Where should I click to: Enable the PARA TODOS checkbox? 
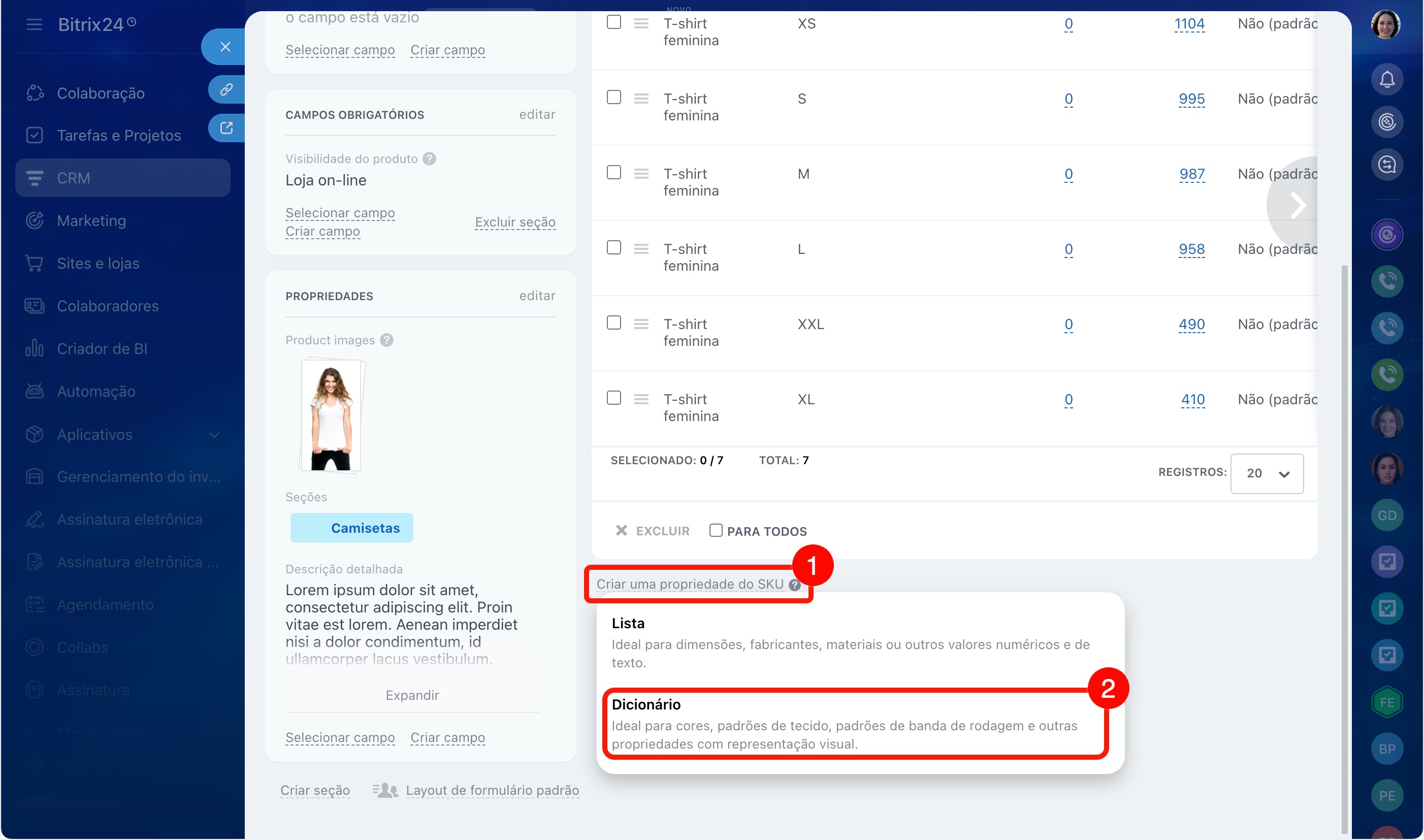click(x=716, y=530)
